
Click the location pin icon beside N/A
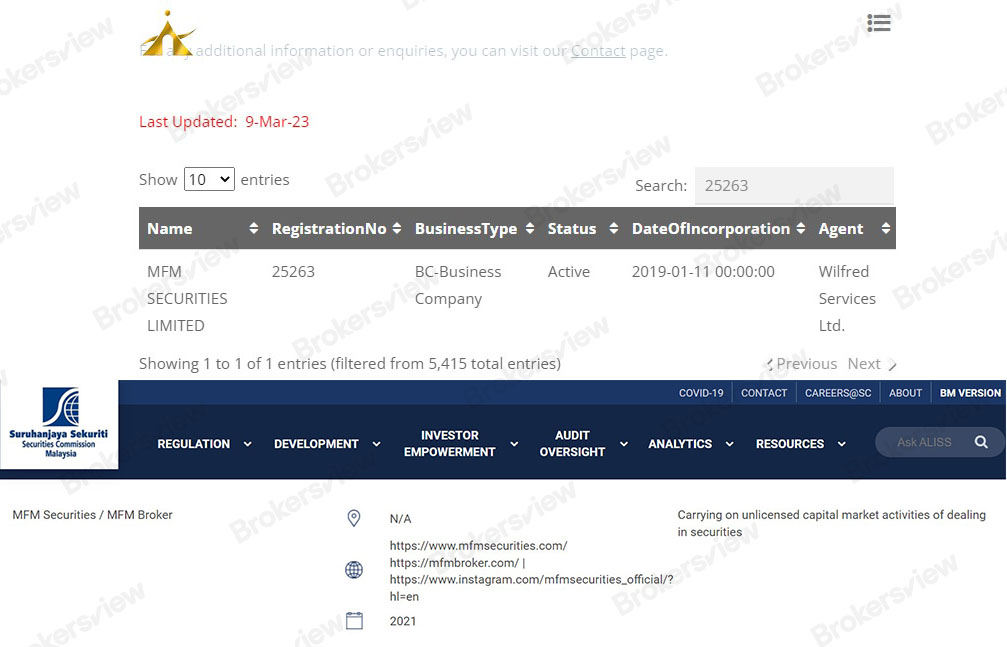[x=354, y=518]
